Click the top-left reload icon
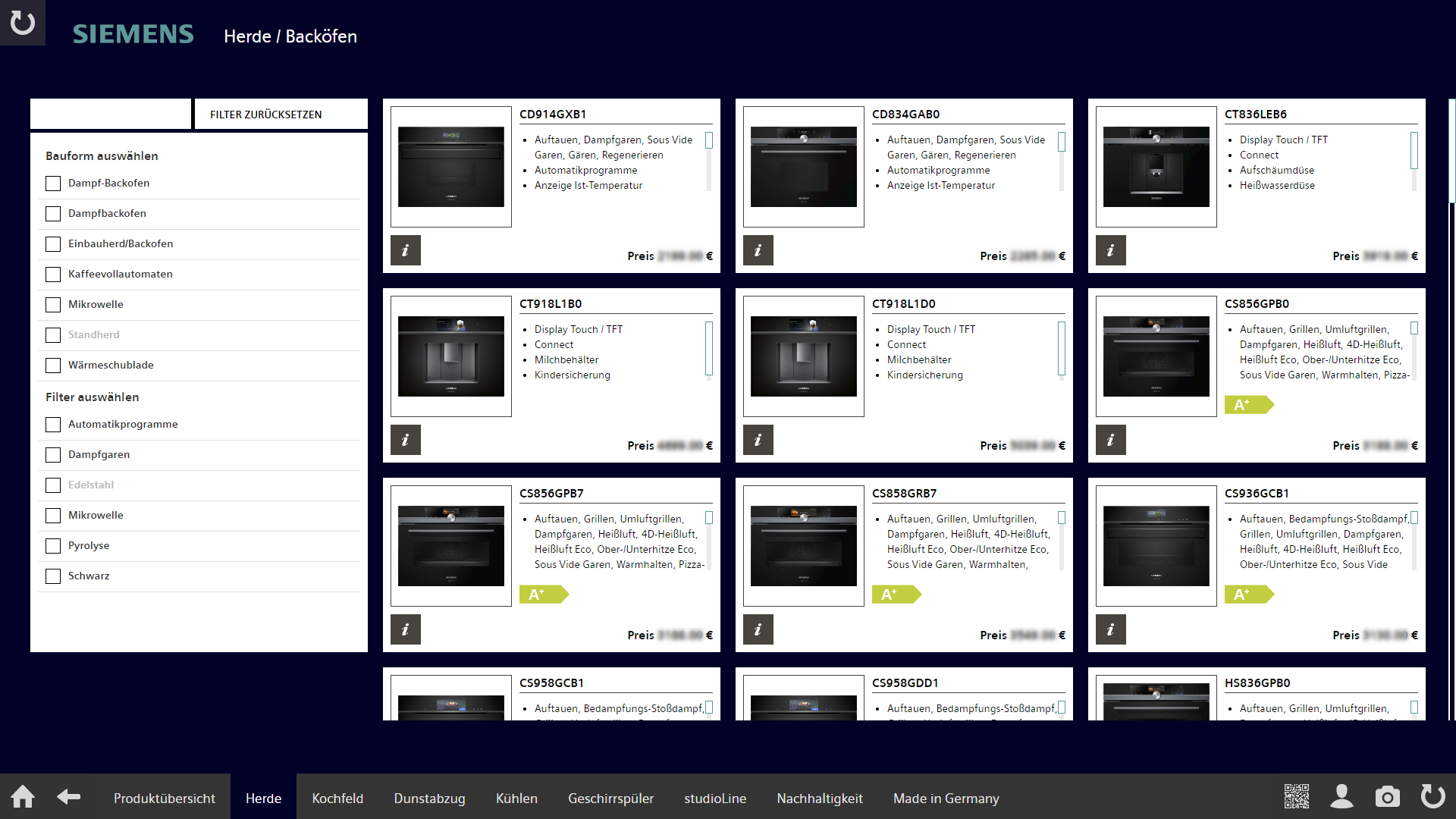Viewport: 1456px width, 819px height. click(x=23, y=23)
